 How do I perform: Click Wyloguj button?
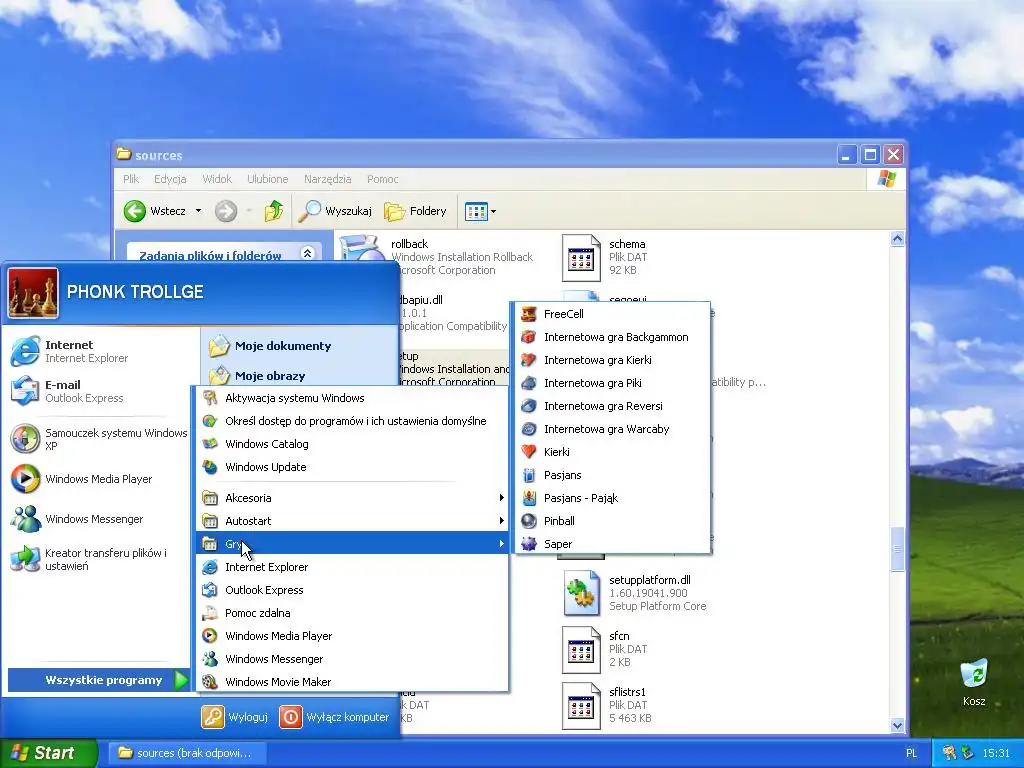[235, 717]
